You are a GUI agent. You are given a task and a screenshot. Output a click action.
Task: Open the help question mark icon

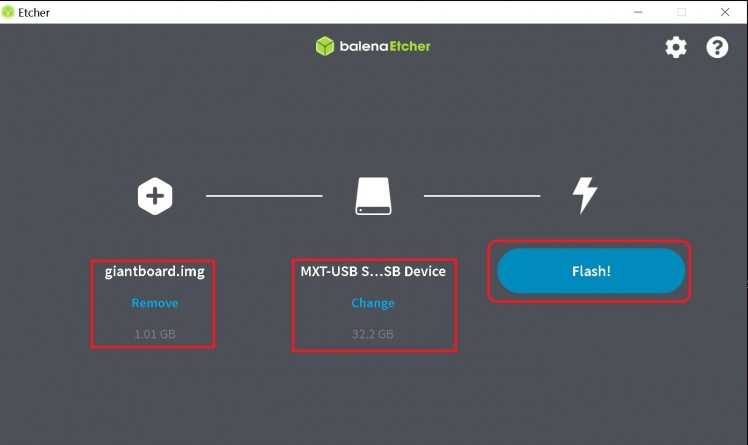(717, 47)
